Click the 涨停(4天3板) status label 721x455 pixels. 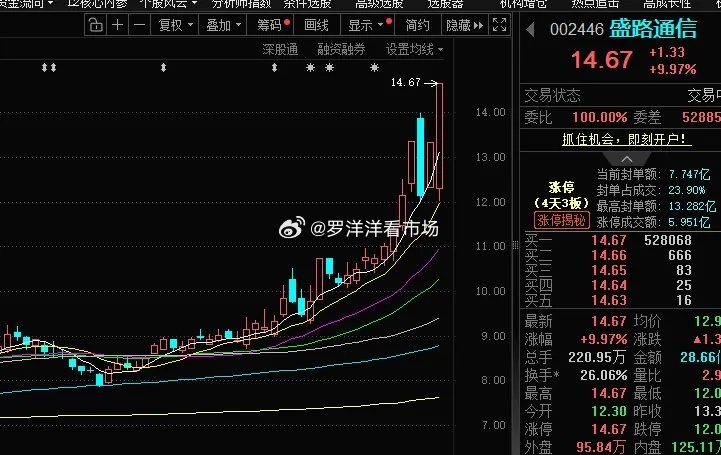tap(561, 195)
